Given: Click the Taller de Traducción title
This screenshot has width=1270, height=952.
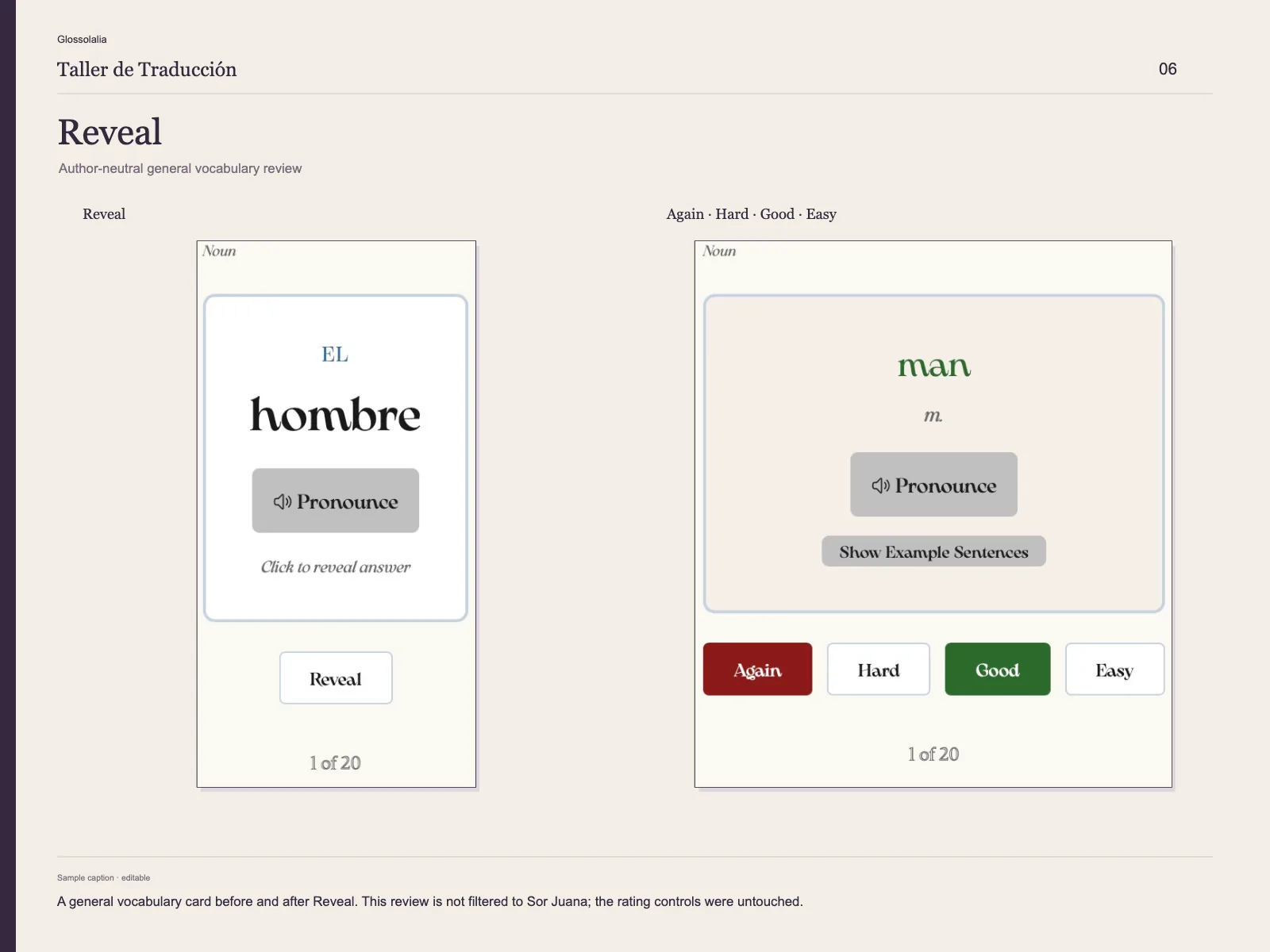Looking at the screenshot, I should (147, 70).
